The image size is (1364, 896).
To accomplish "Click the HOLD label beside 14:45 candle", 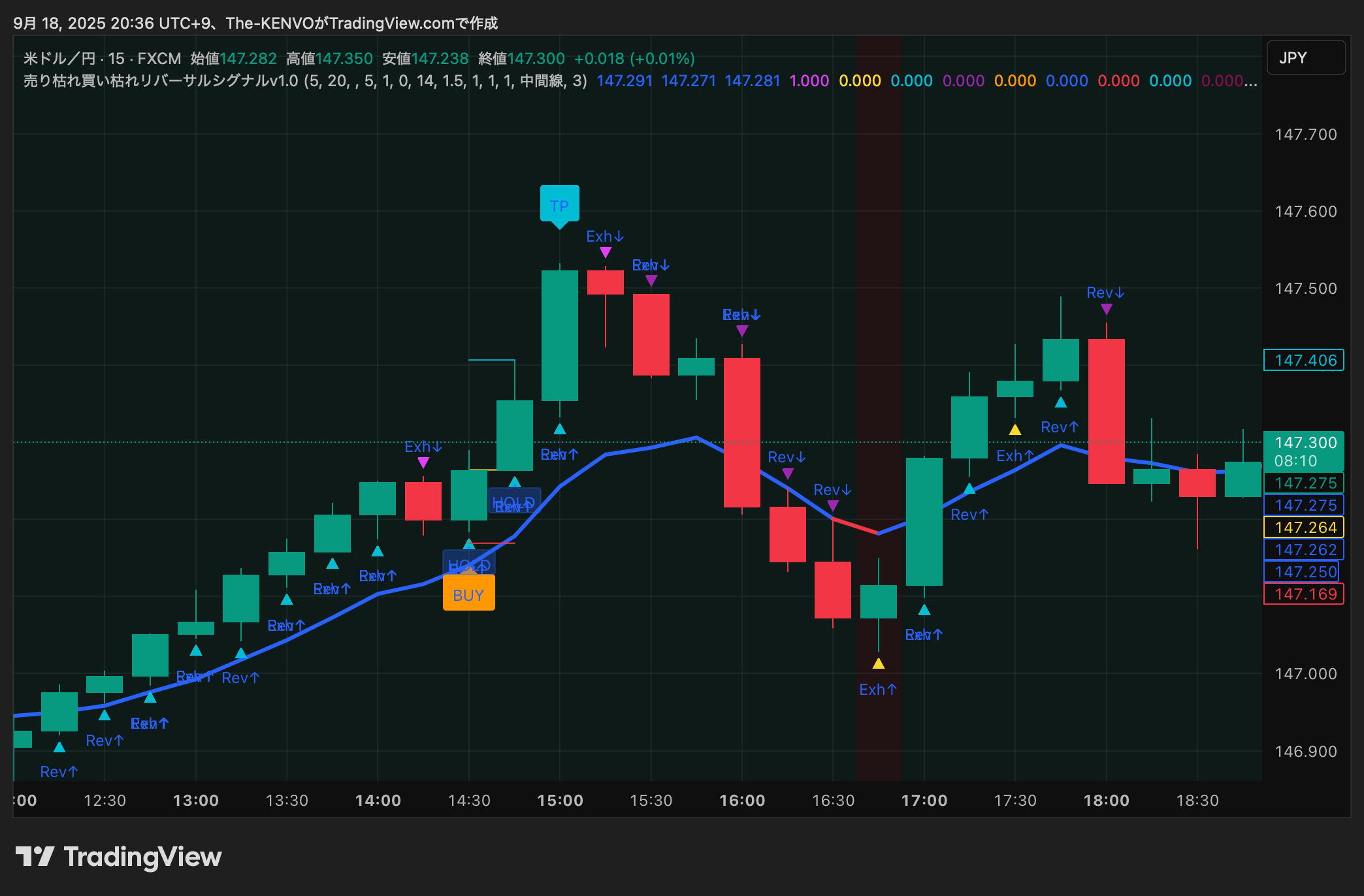I will tap(514, 501).
